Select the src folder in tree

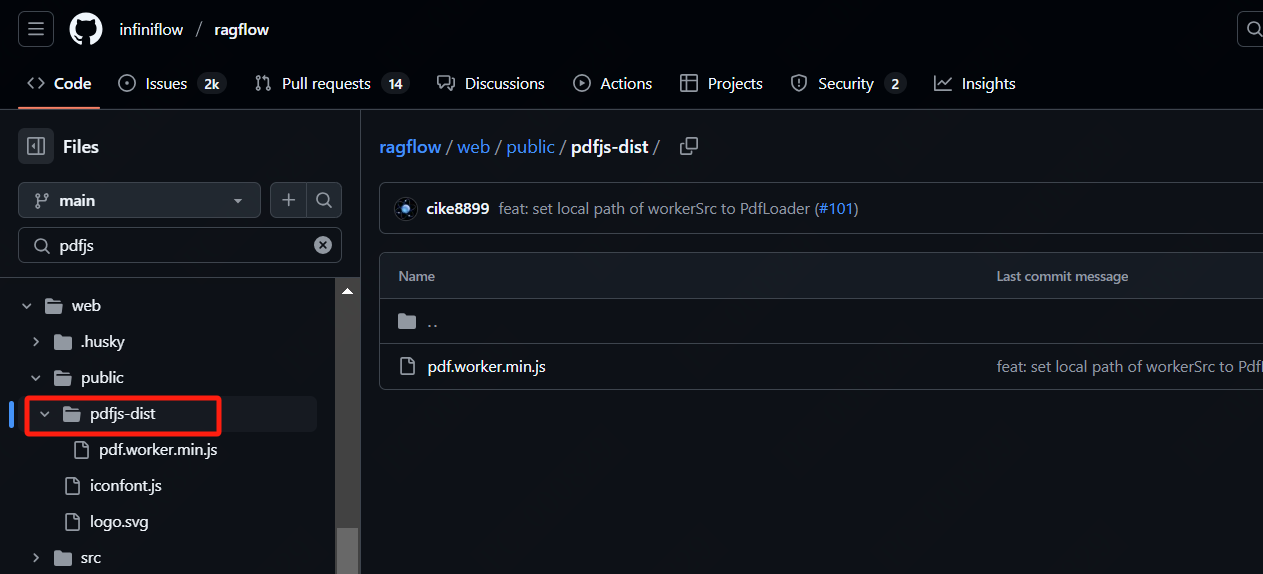click(91, 558)
